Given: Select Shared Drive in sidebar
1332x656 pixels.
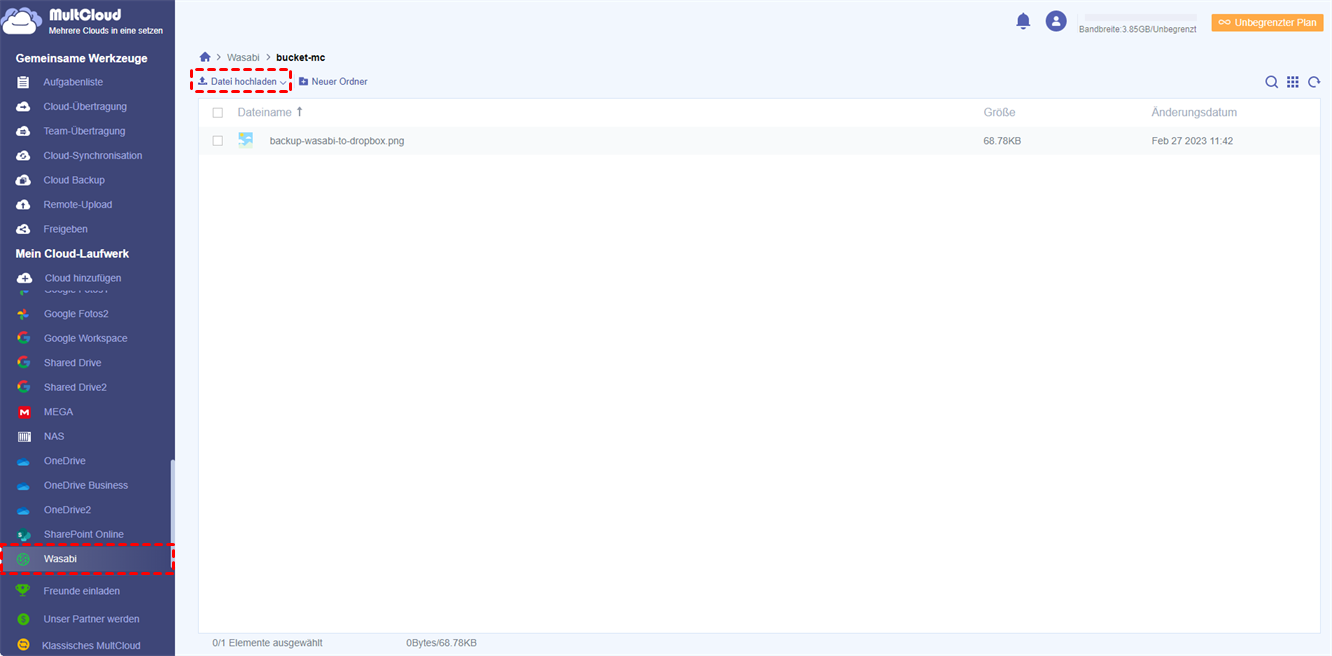Looking at the screenshot, I should [72, 363].
